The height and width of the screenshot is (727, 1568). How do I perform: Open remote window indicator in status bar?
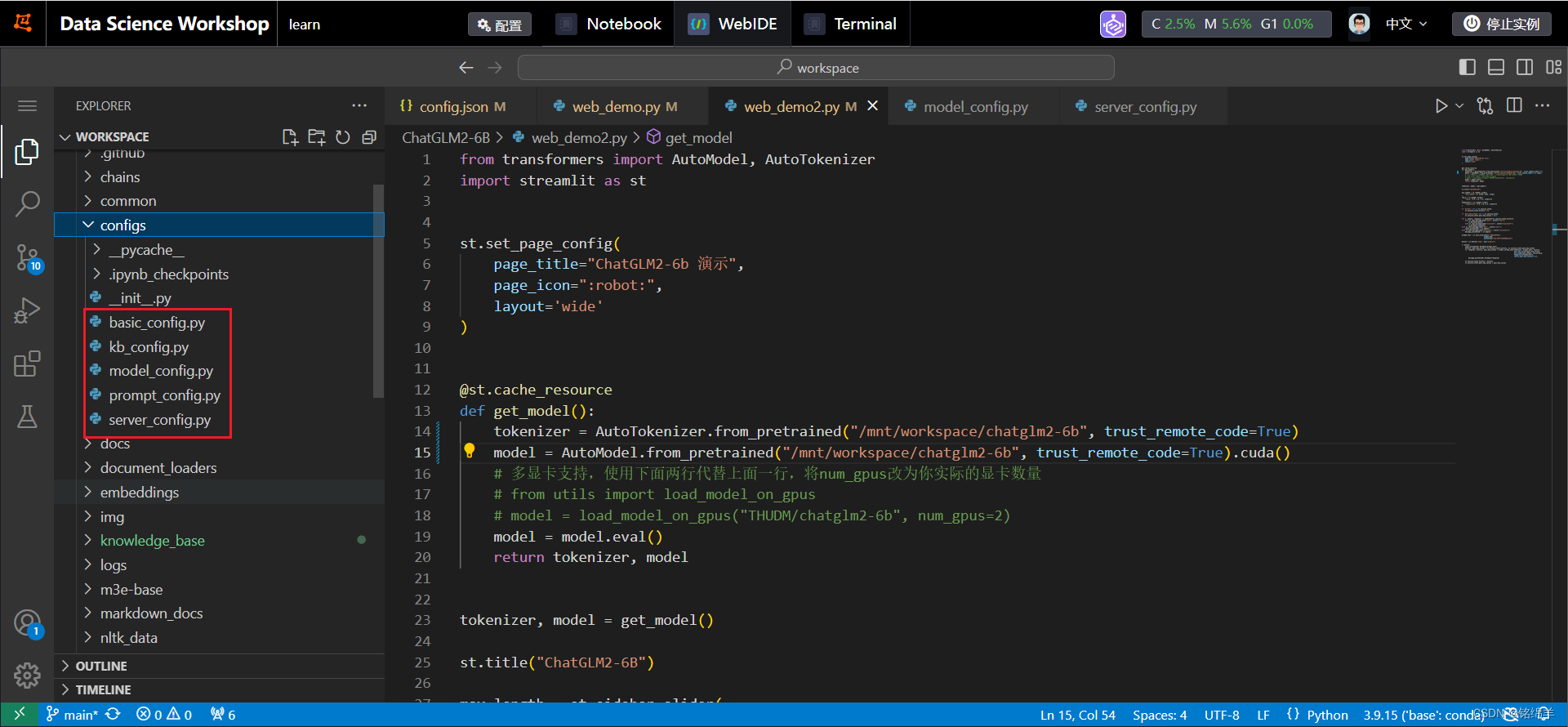pyautogui.click(x=20, y=715)
